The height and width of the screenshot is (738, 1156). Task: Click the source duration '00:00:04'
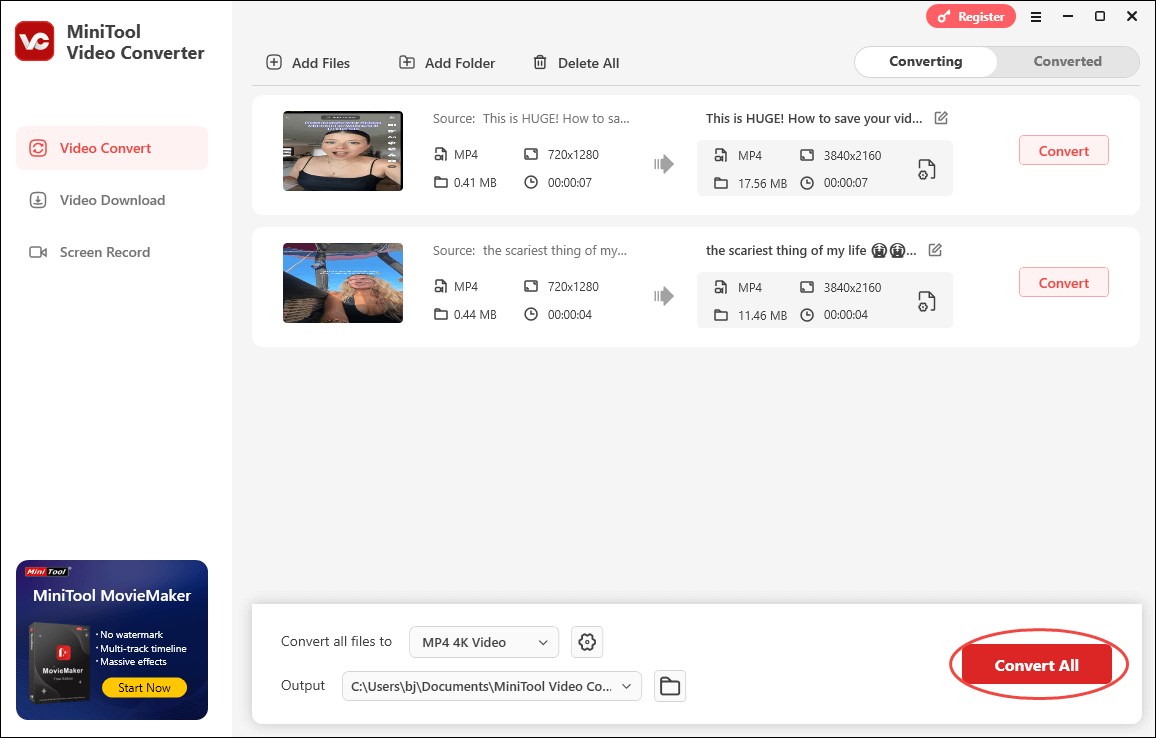569,314
